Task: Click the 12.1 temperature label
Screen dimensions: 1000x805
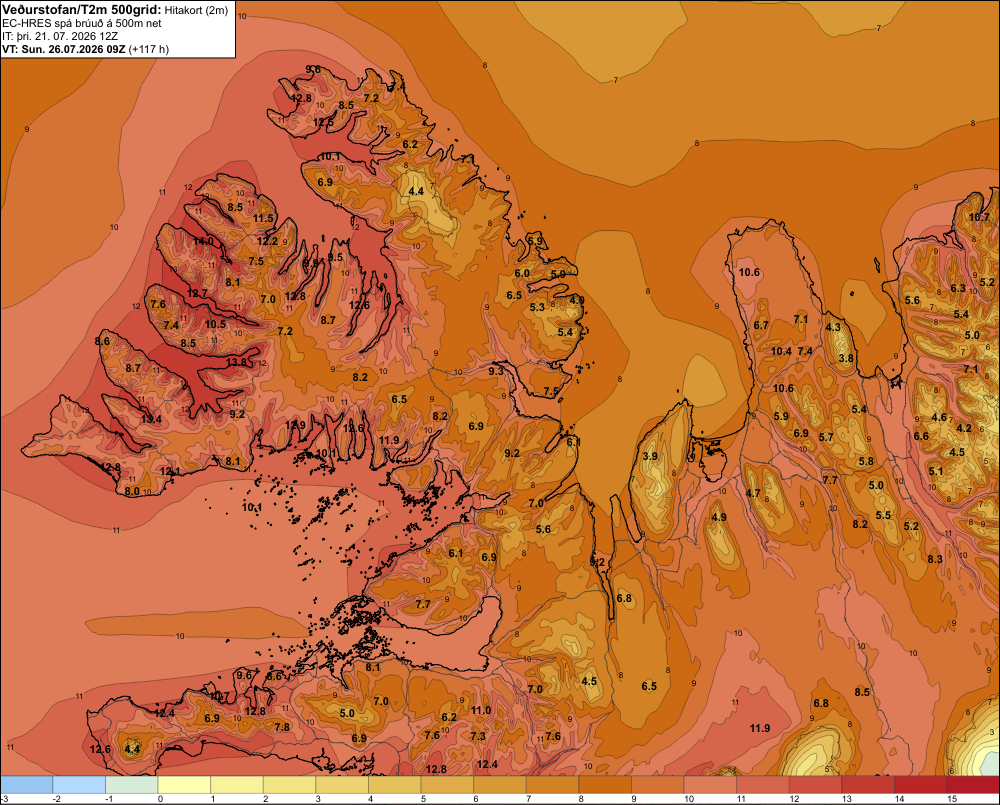Action: tap(170, 471)
